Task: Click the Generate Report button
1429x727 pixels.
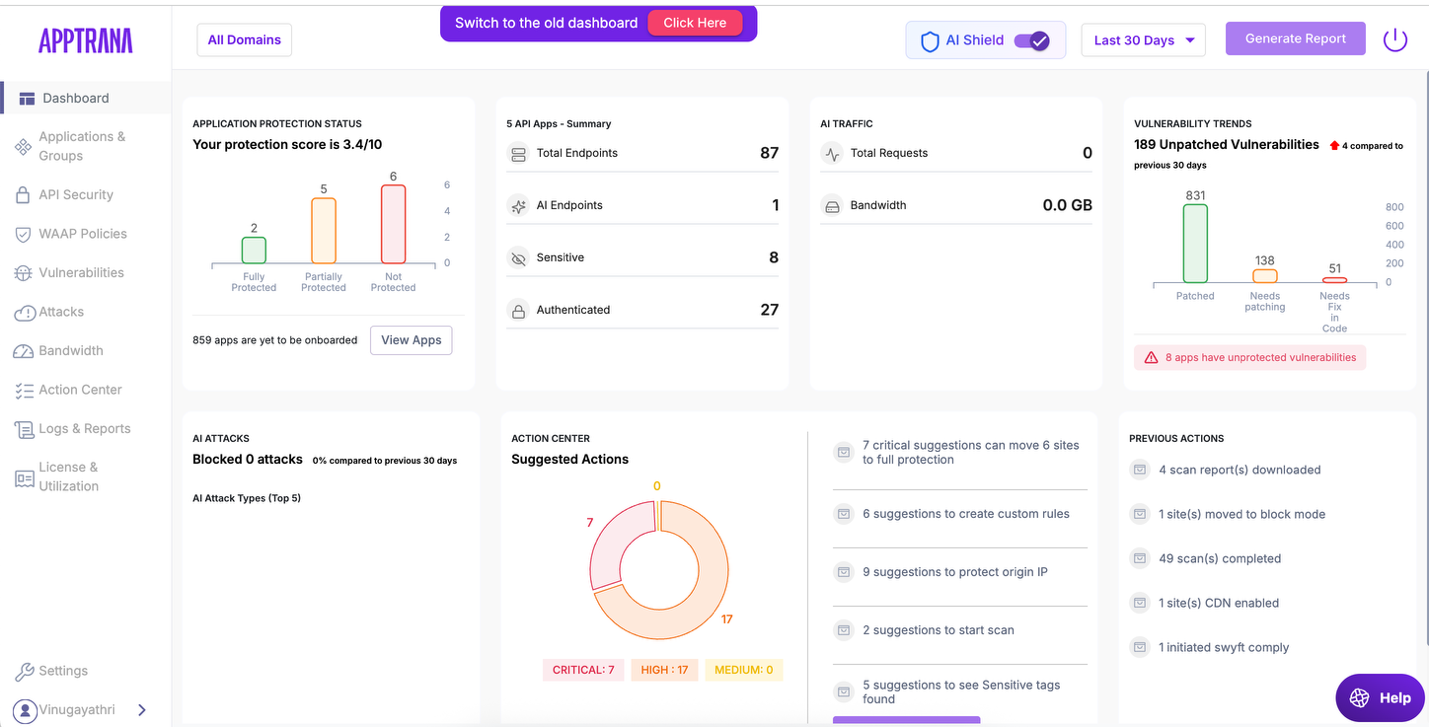Action: click(x=1295, y=39)
